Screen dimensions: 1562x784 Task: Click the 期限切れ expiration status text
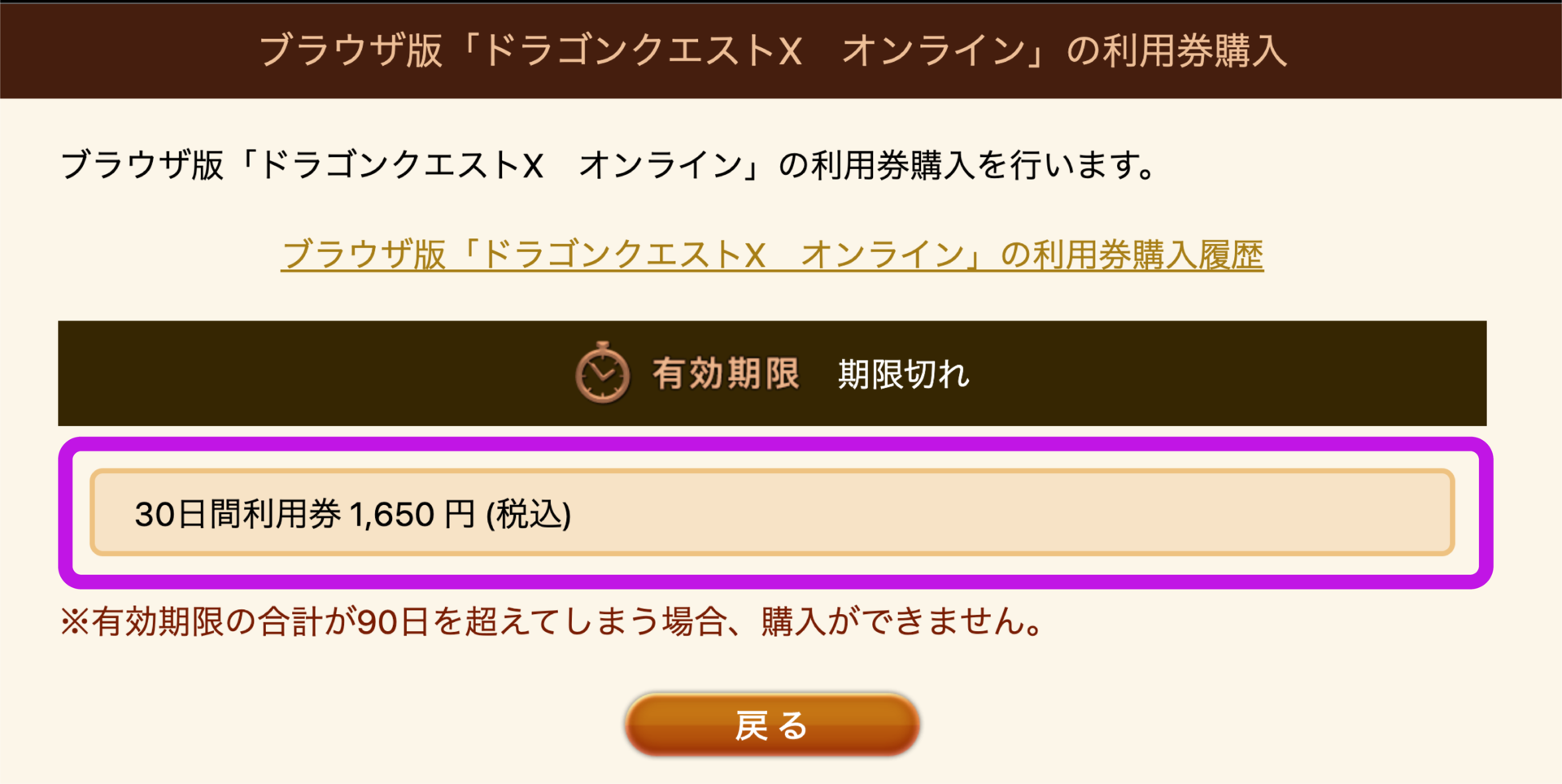(902, 375)
